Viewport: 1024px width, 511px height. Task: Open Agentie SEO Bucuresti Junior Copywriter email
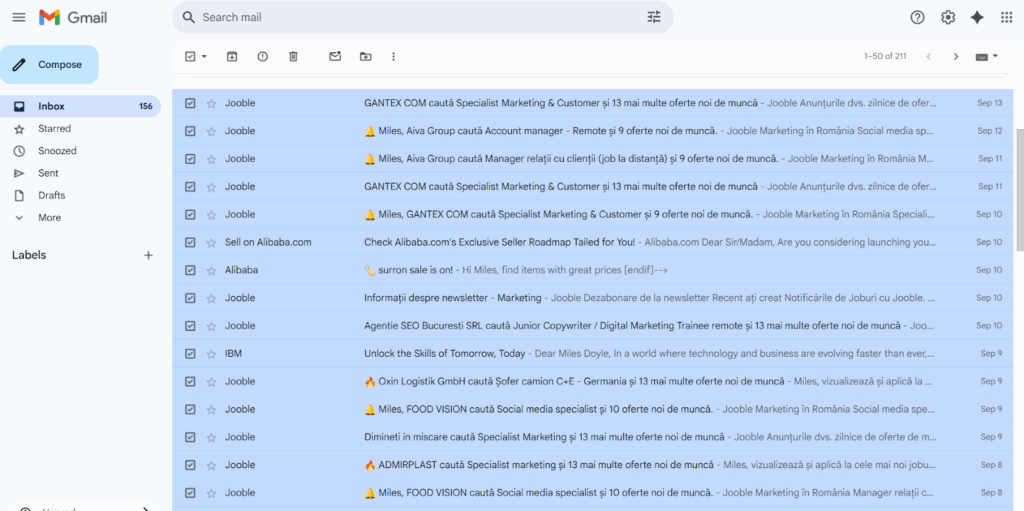593,326
